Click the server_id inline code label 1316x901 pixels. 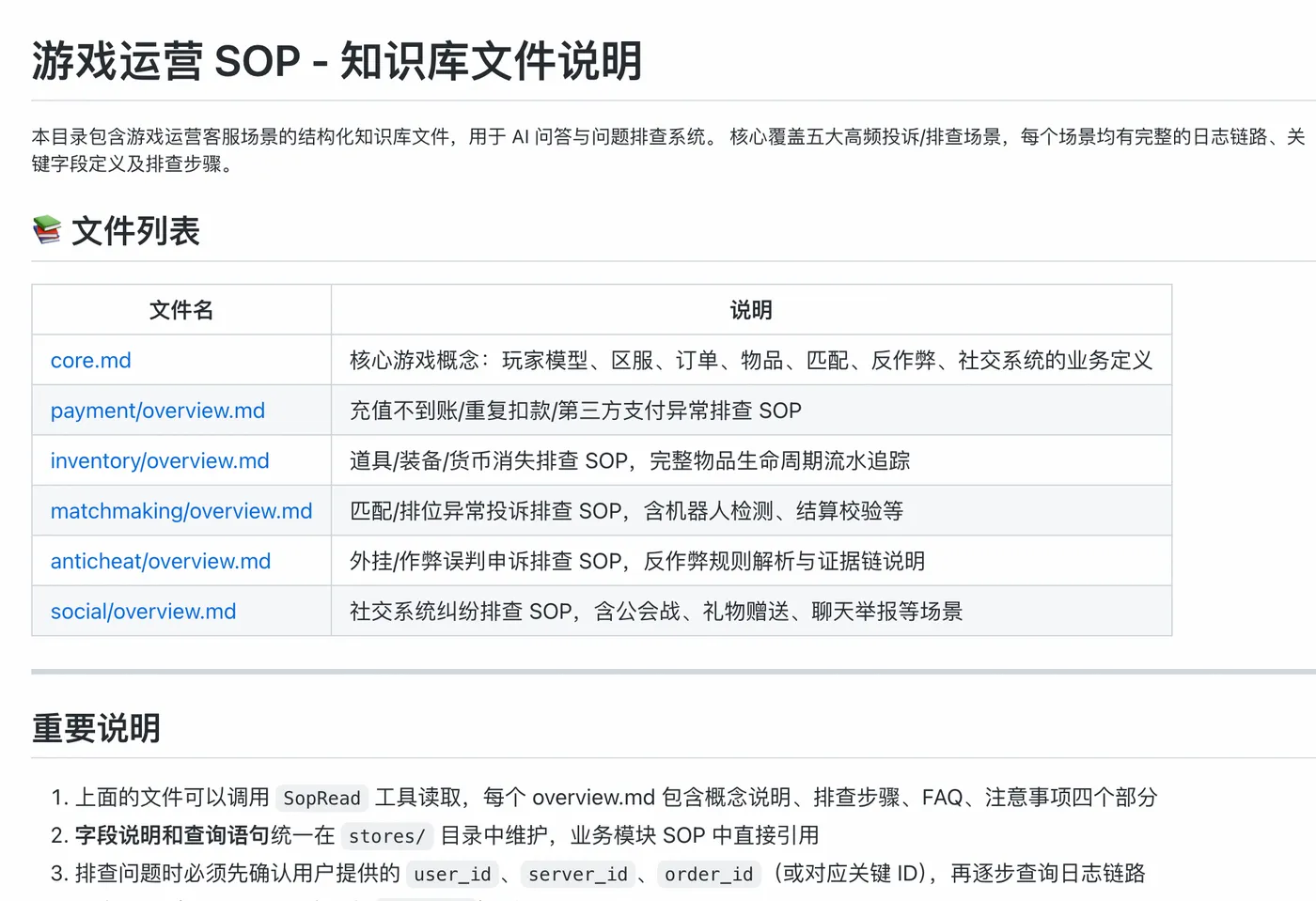tap(577, 875)
